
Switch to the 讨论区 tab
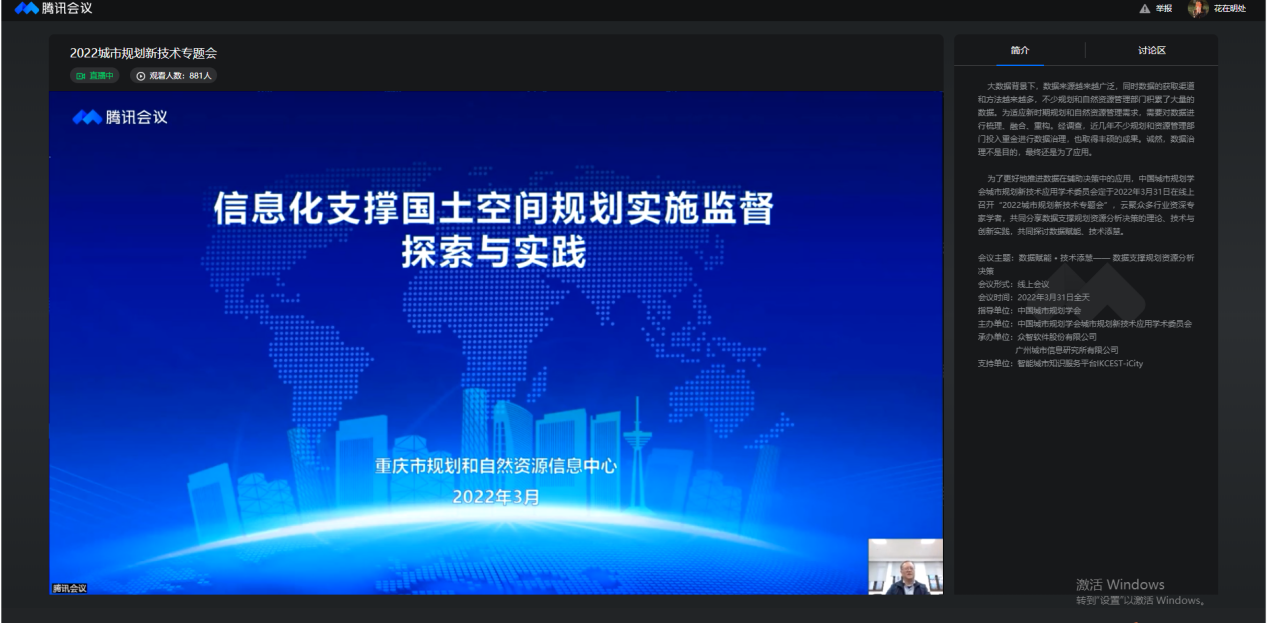(x=1150, y=49)
